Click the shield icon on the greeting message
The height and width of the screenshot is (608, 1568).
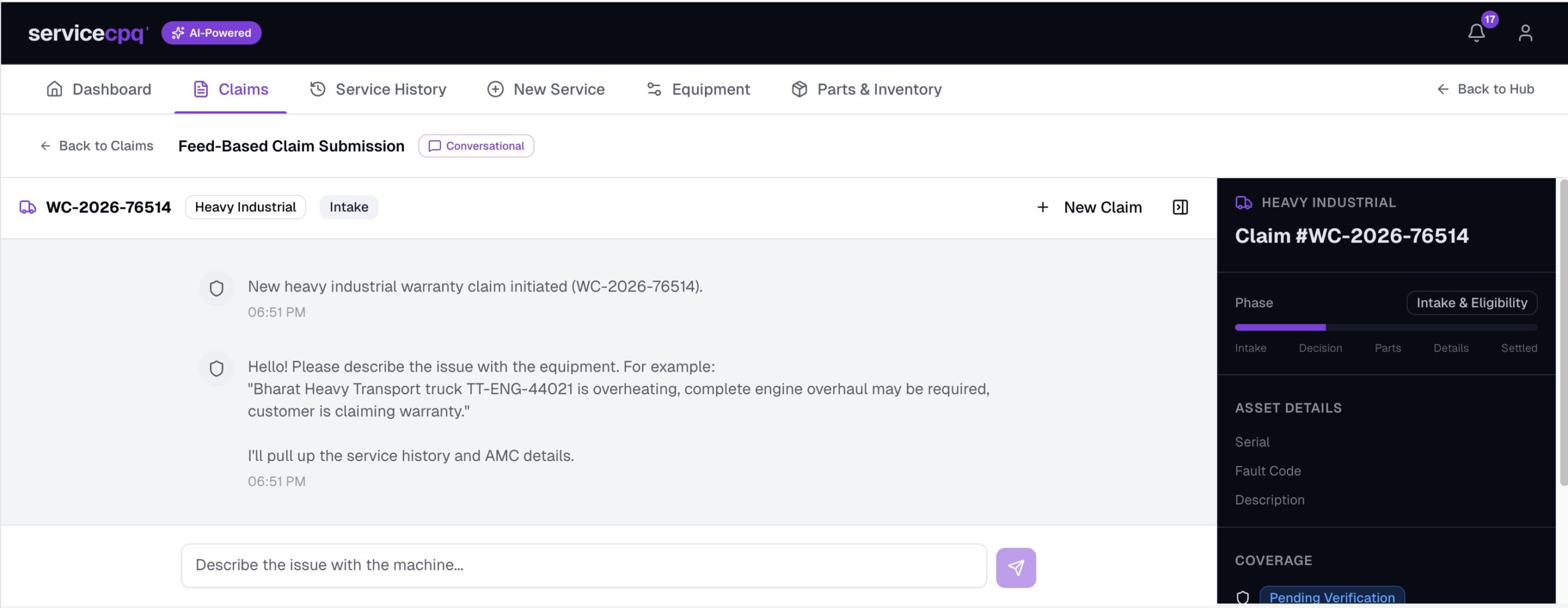(217, 368)
